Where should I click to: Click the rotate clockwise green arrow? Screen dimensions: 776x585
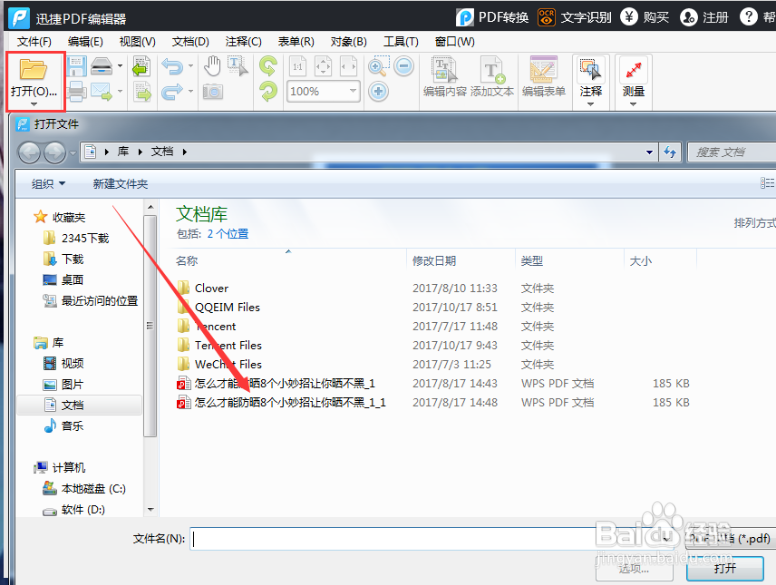tap(268, 92)
